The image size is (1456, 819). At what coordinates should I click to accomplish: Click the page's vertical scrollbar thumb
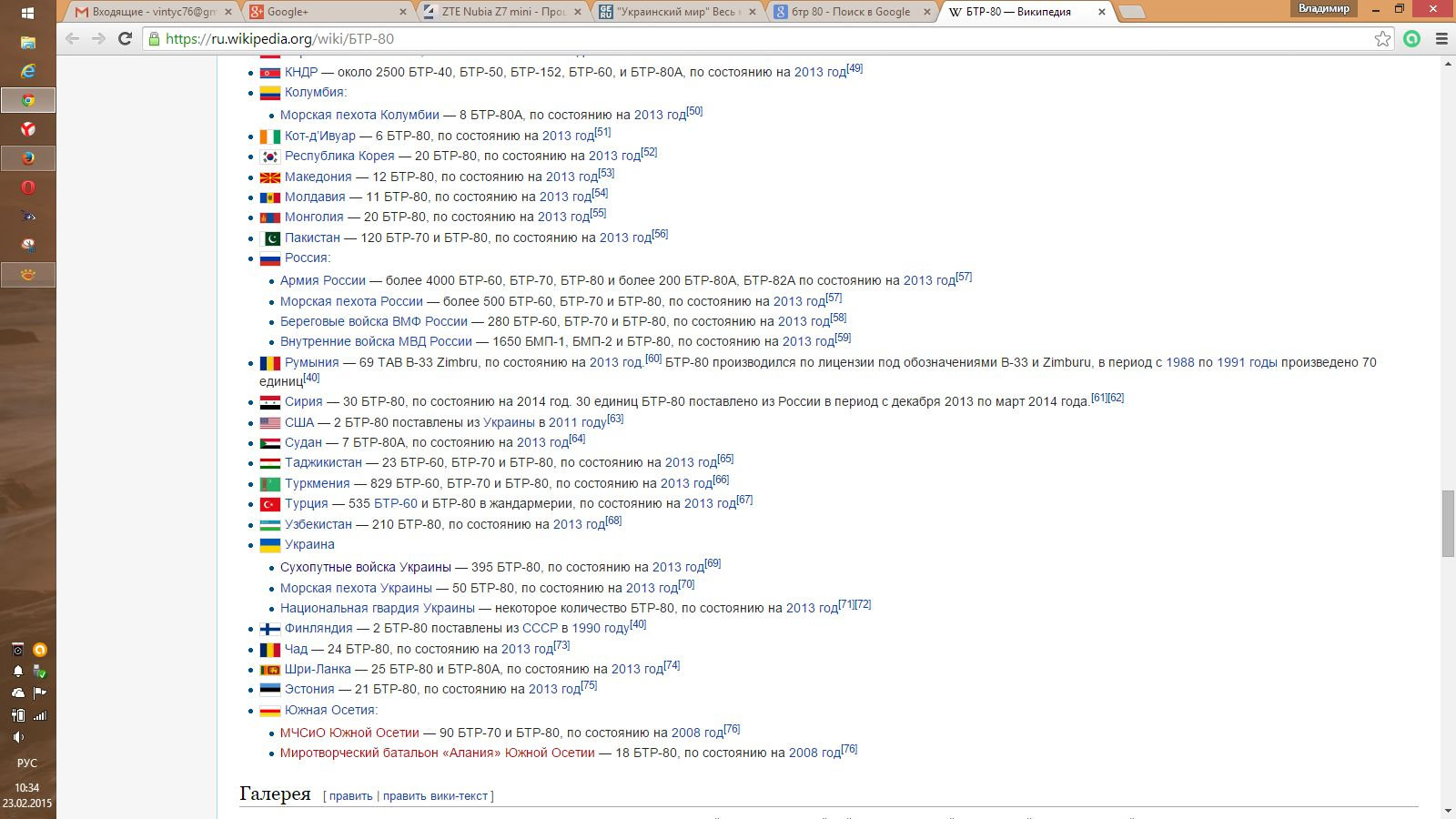pyautogui.click(x=1448, y=523)
